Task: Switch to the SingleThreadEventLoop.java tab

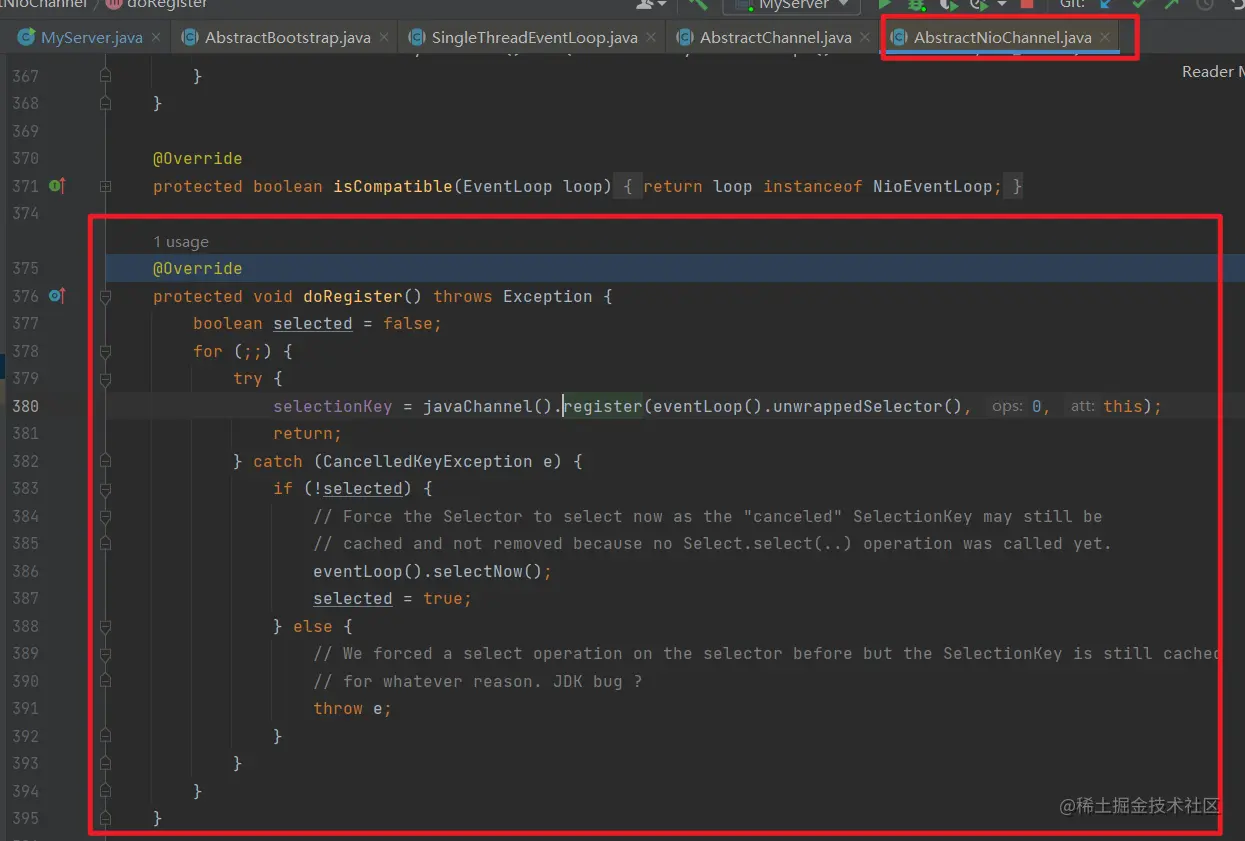Action: 534,38
